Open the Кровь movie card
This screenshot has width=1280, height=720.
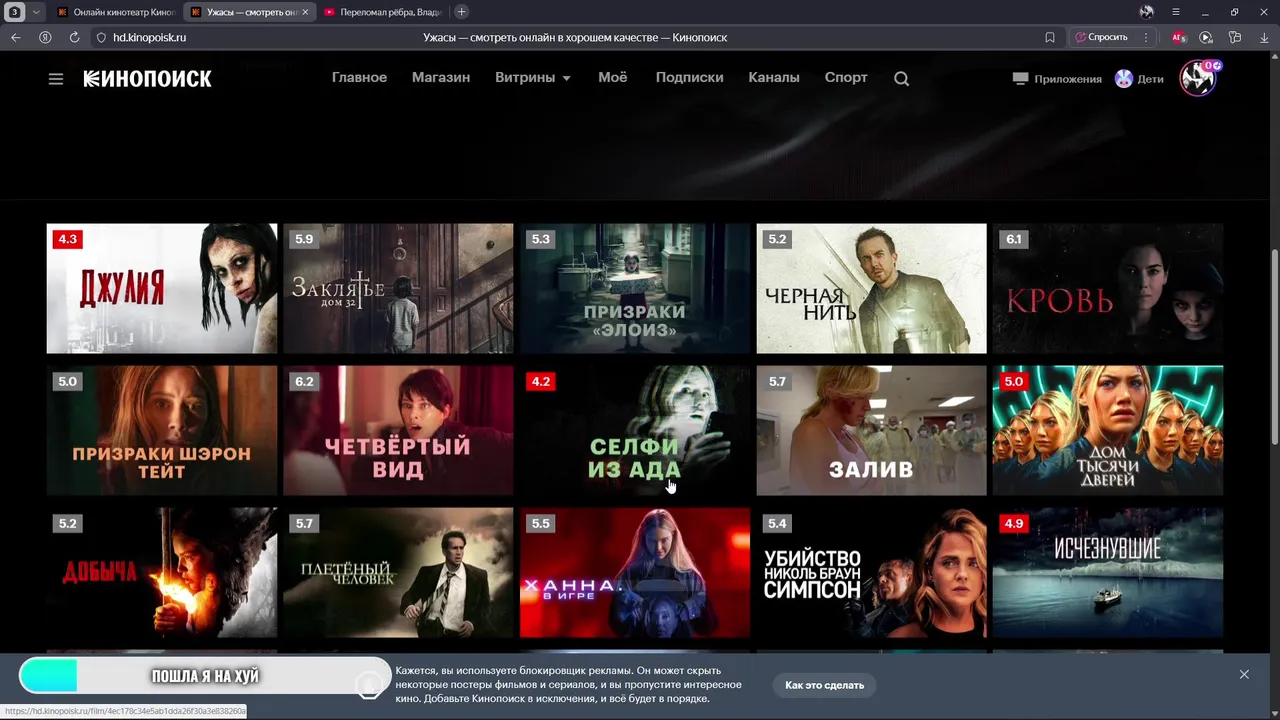(x=1108, y=289)
